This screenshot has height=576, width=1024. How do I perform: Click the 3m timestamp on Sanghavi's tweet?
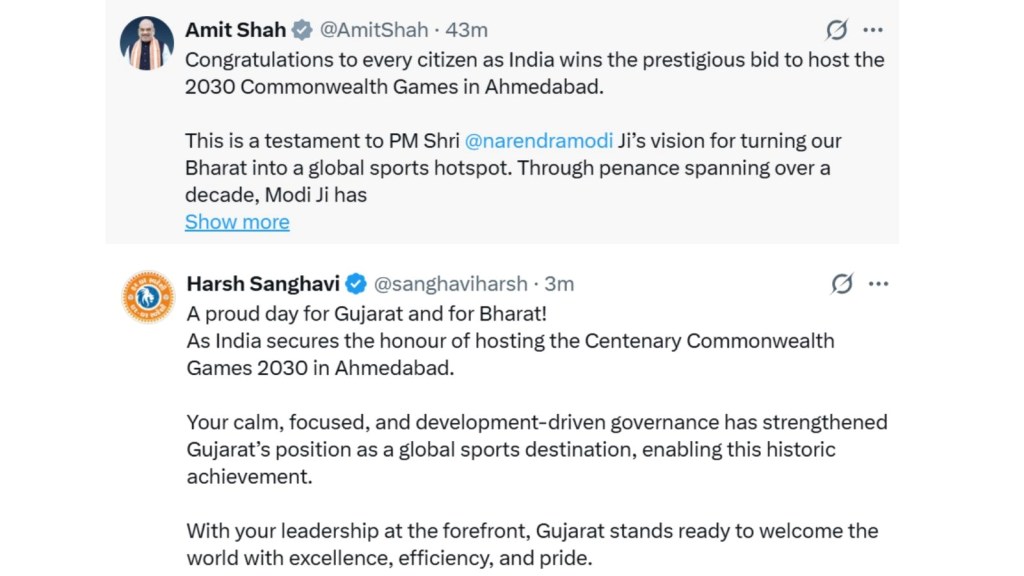(x=559, y=283)
